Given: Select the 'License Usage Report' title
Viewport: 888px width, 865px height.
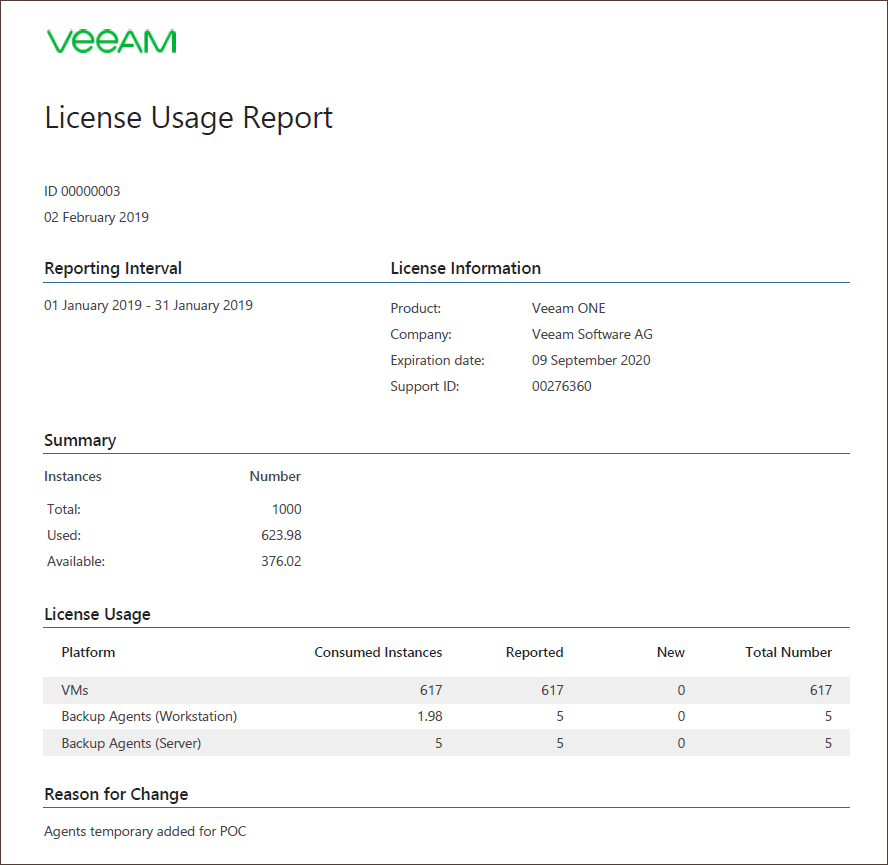Looking at the screenshot, I should pyautogui.click(x=189, y=118).
